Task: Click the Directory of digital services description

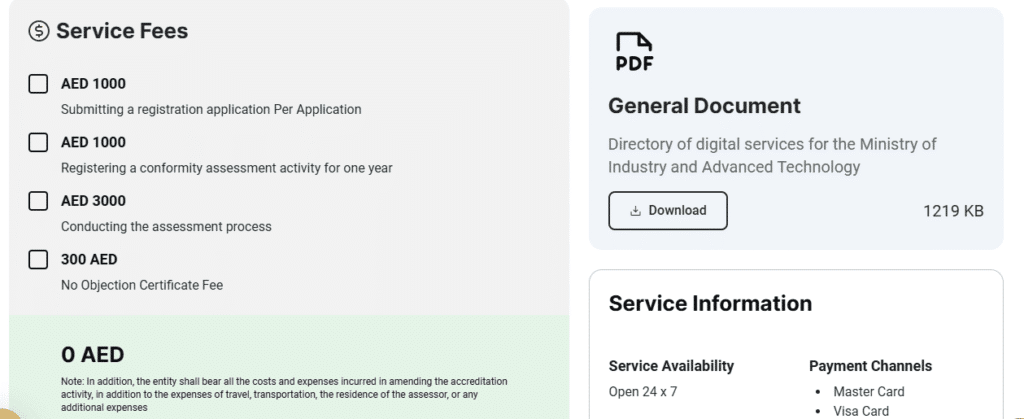Action: coord(772,155)
